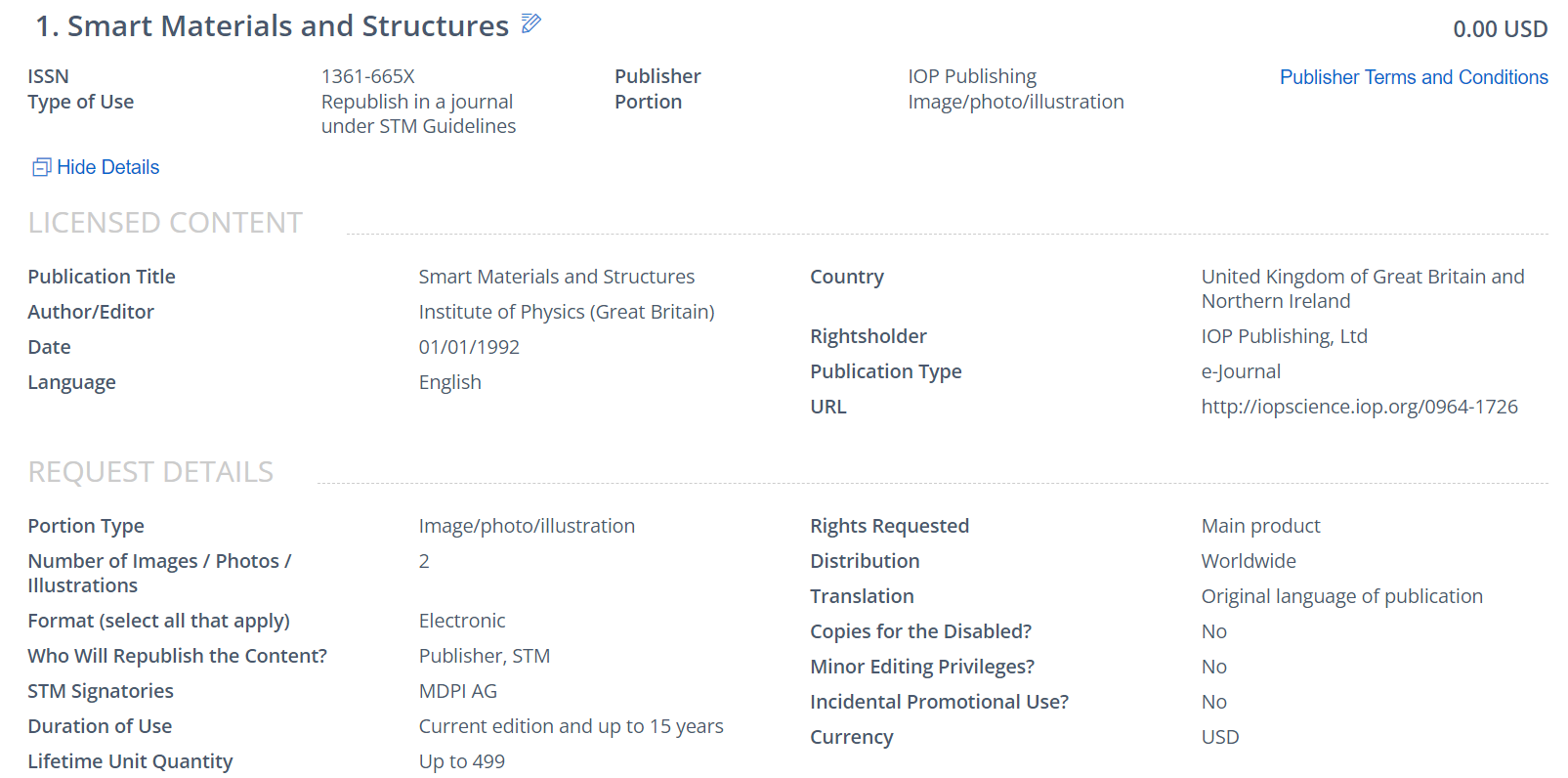Click the iopscience.iop.org URL text
The width and height of the screenshot is (1568, 778).
(x=1359, y=407)
